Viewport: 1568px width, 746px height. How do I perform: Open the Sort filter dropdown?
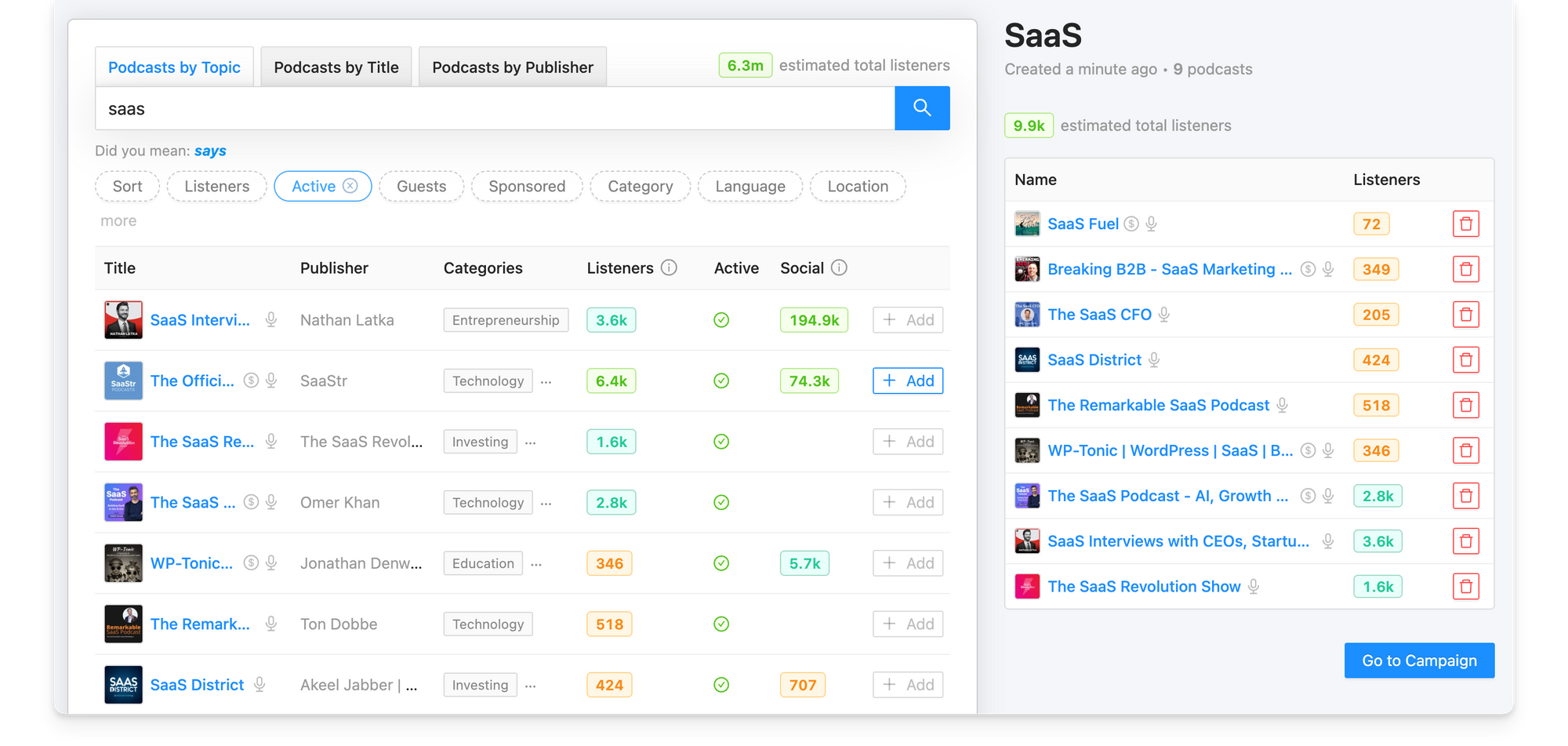(x=127, y=187)
